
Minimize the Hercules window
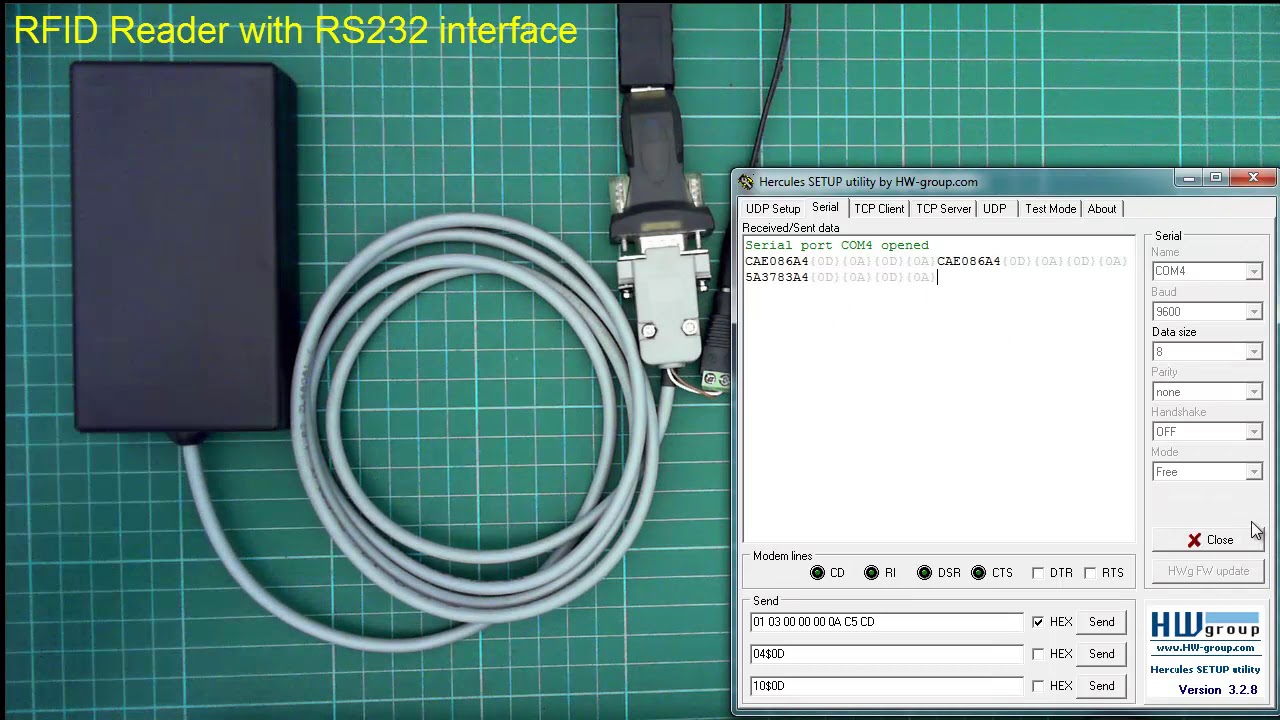click(1188, 178)
